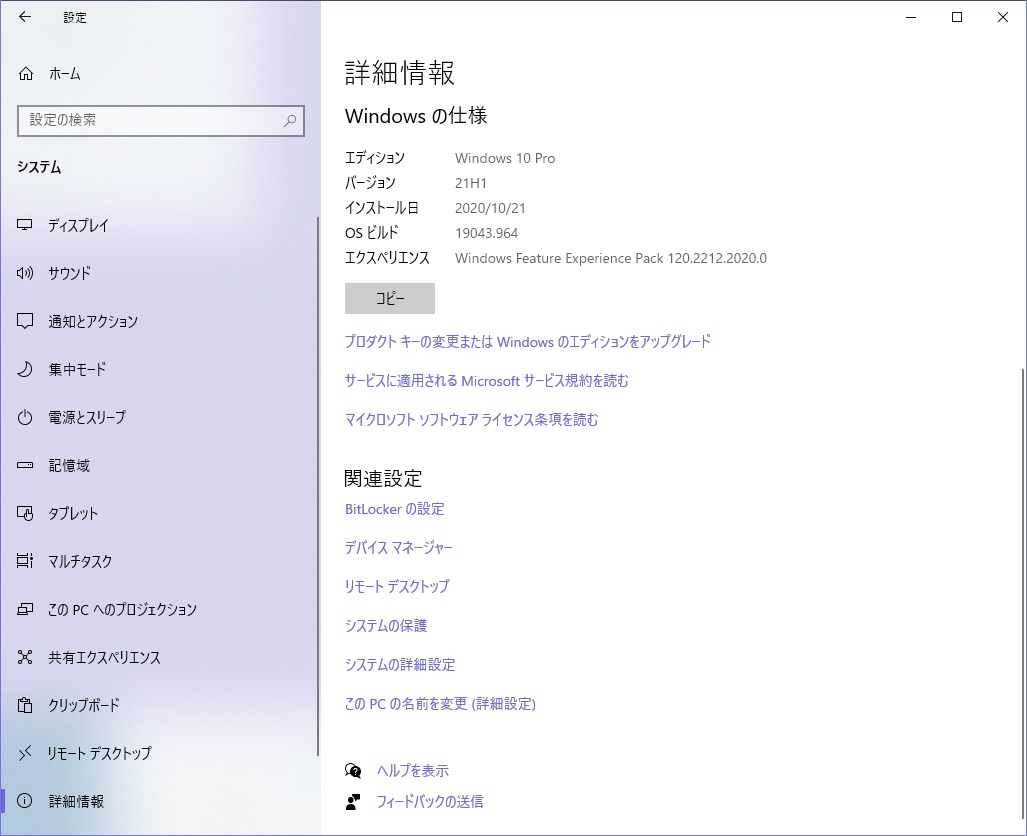Screen dimensions: 1027x836
Task: Select Windows Feature Experience Pack text
Action: 610,258
